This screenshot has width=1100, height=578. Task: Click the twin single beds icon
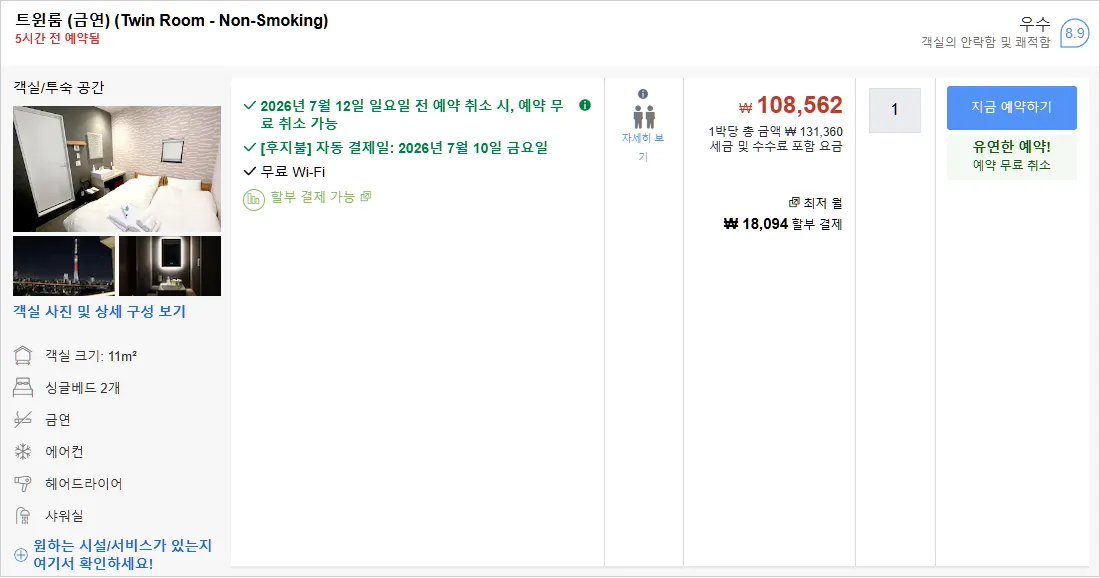point(23,387)
